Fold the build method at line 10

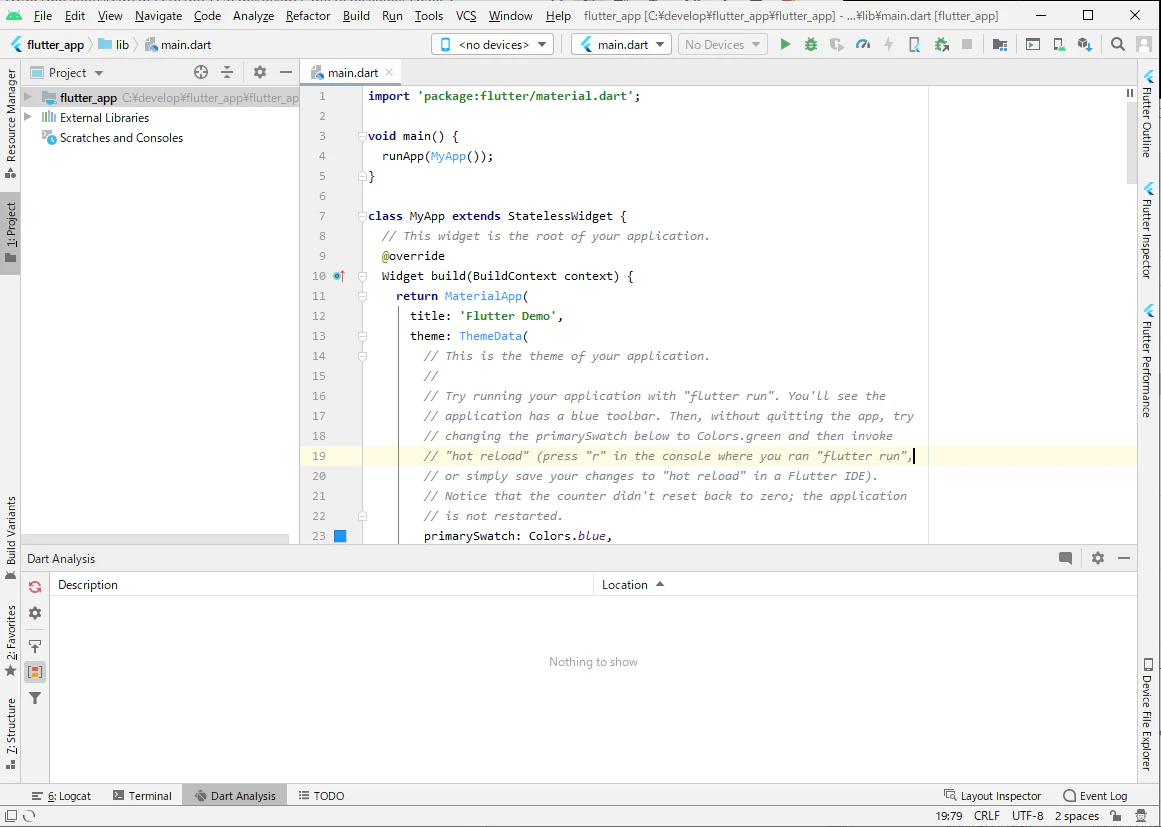(362, 276)
